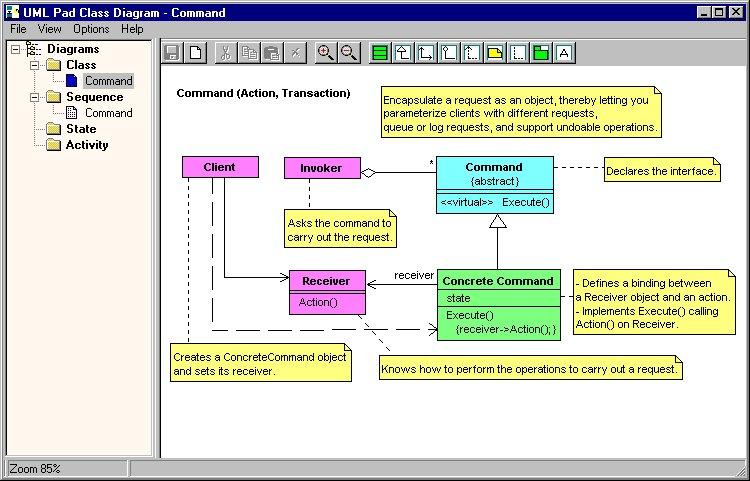Viewport: 750px width, 481px height.
Task: Collapse the Diagrams root node
Action: 16,49
